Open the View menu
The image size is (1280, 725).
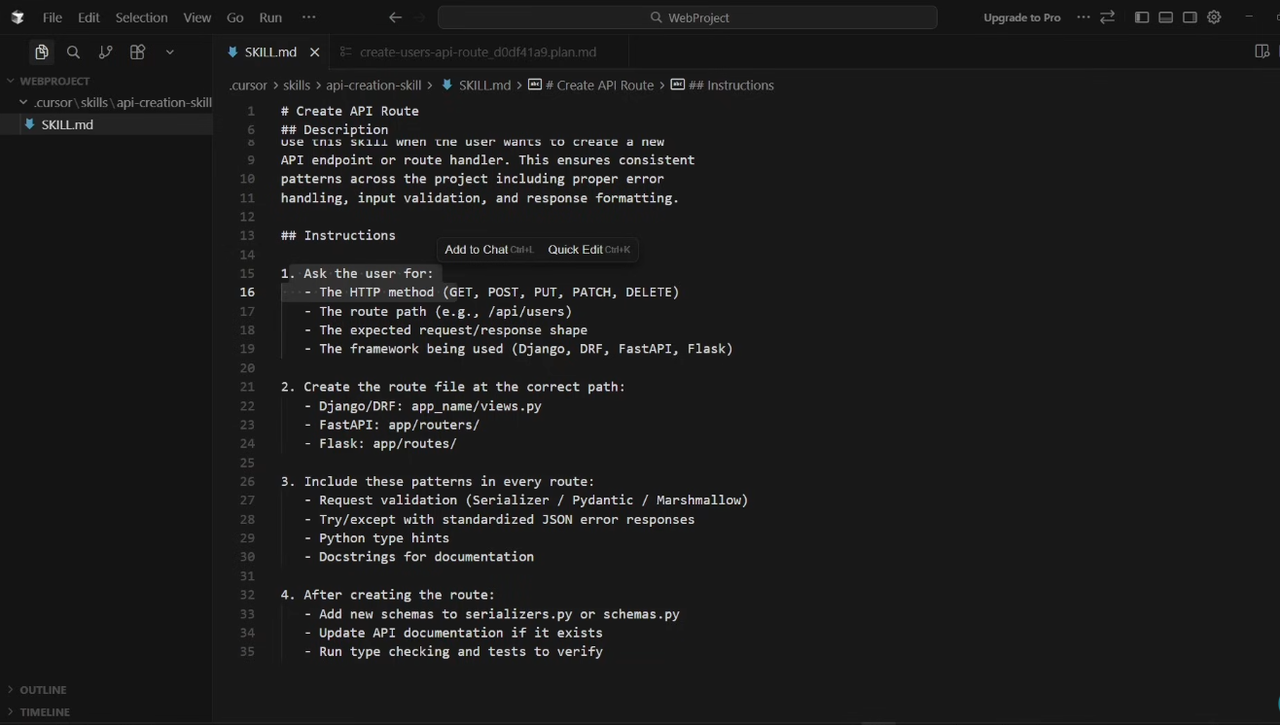pyautogui.click(x=197, y=17)
